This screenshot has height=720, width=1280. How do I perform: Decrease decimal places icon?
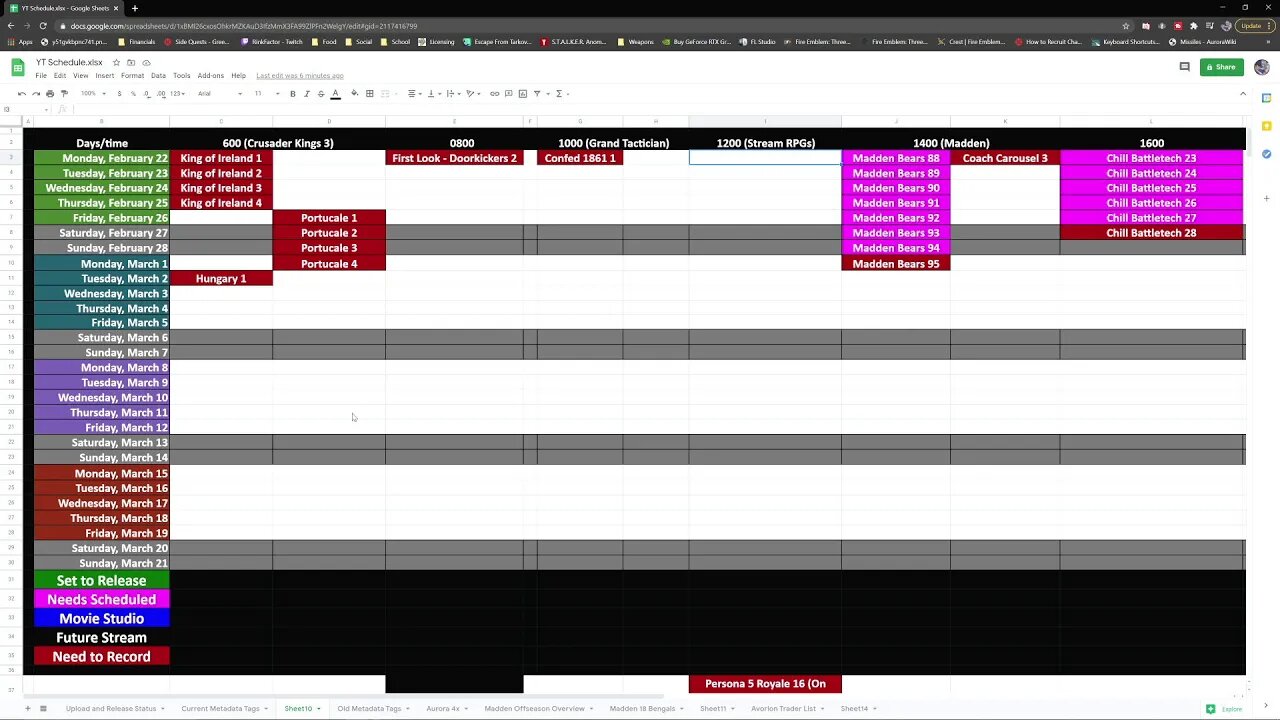[147, 93]
